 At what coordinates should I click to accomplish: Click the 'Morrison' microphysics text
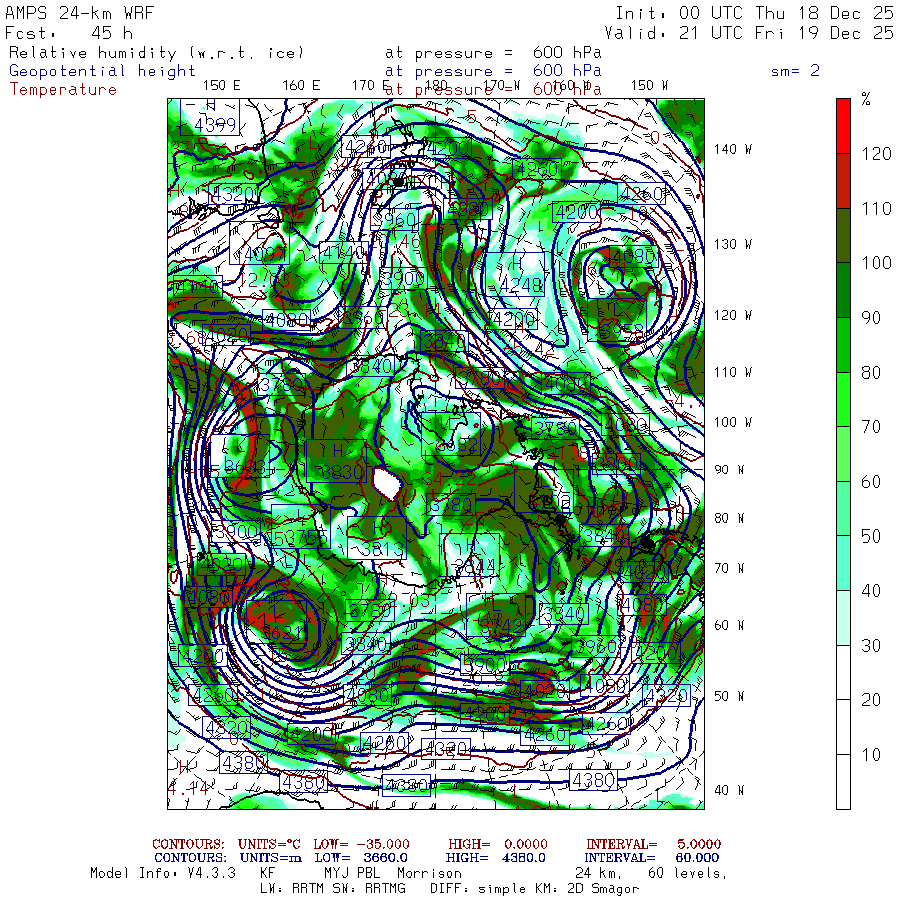tap(429, 873)
